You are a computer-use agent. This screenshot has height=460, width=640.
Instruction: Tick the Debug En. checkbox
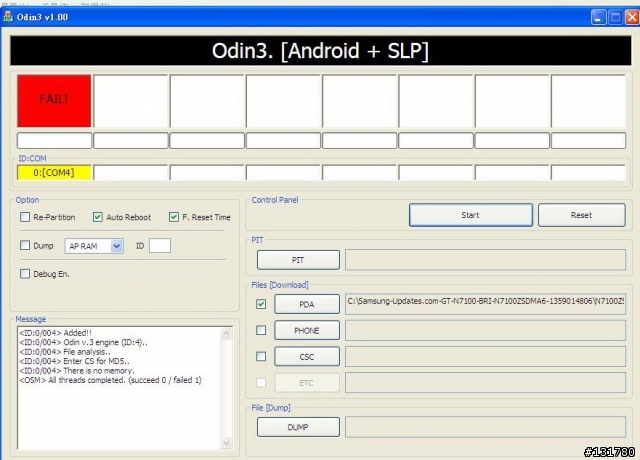point(25,273)
